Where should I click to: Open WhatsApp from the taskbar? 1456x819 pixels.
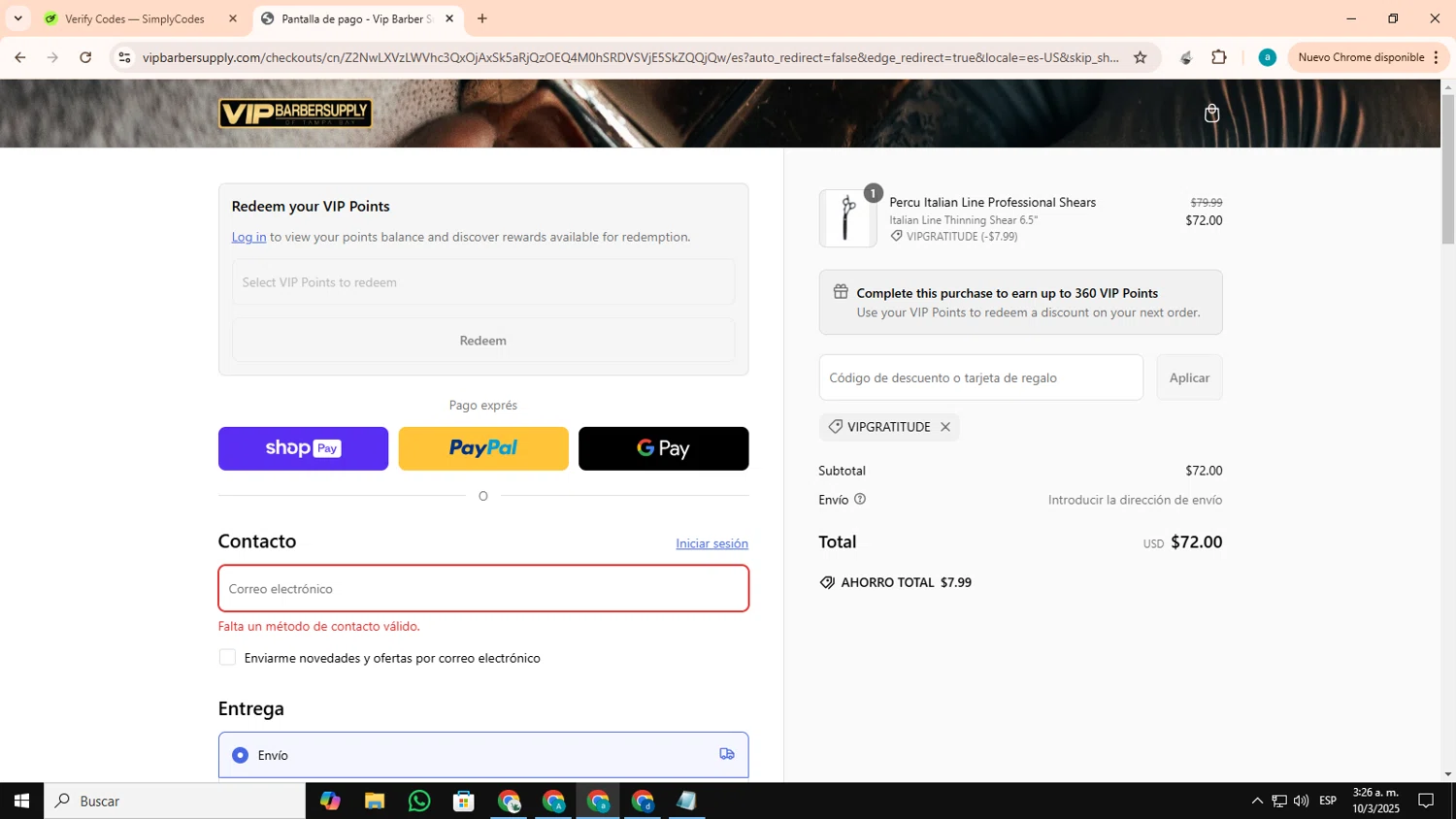click(419, 801)
